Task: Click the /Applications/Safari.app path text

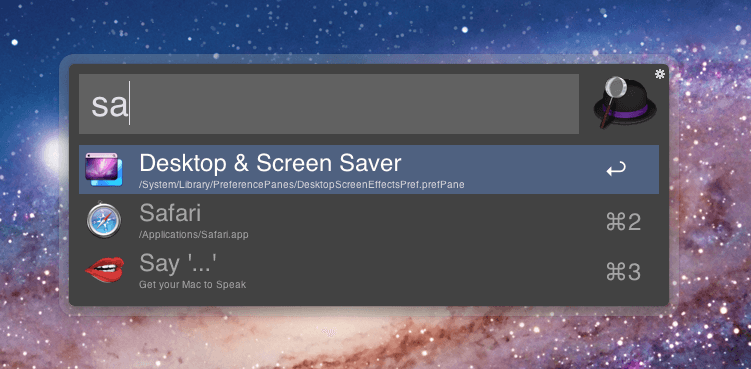Action: tap(193, 235)
